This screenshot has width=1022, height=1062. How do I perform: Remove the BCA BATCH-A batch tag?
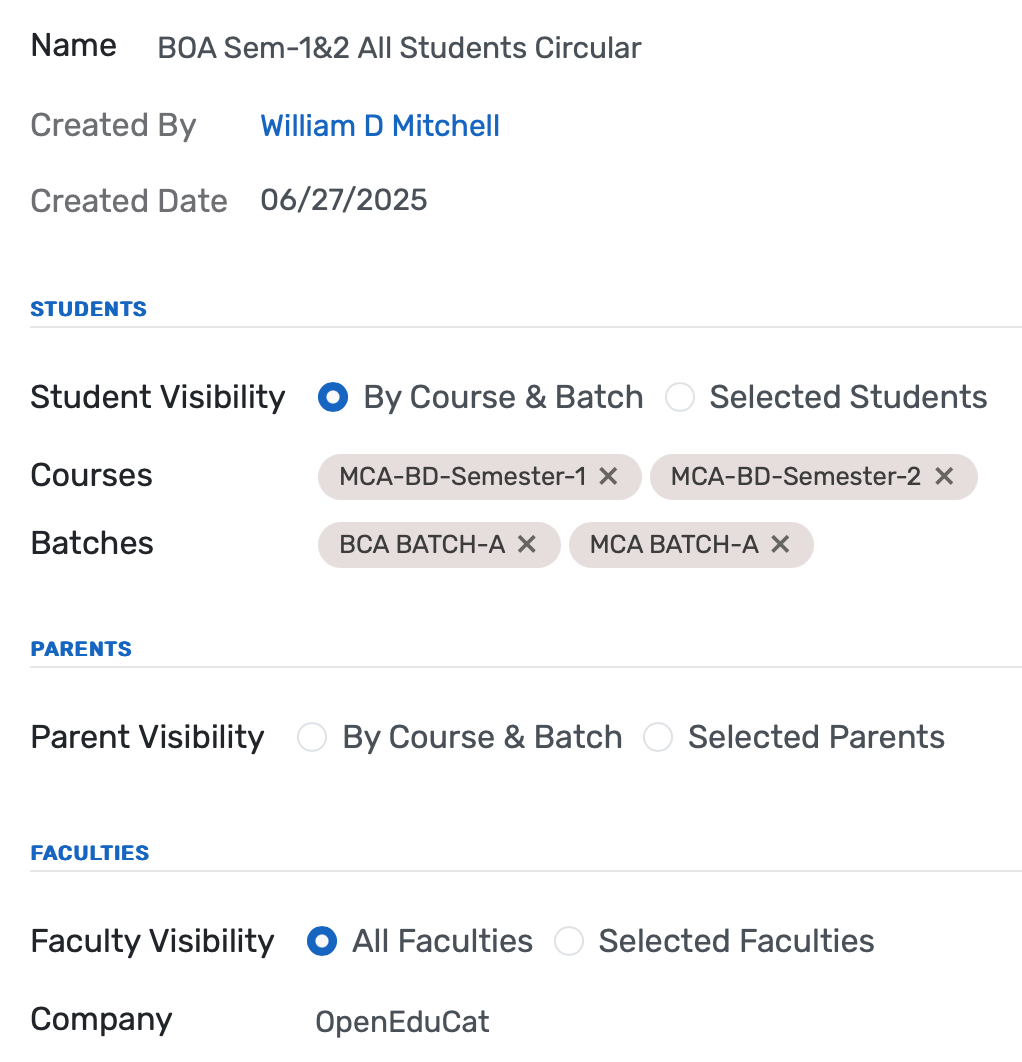pyautogui.click(x=527, y=544)
